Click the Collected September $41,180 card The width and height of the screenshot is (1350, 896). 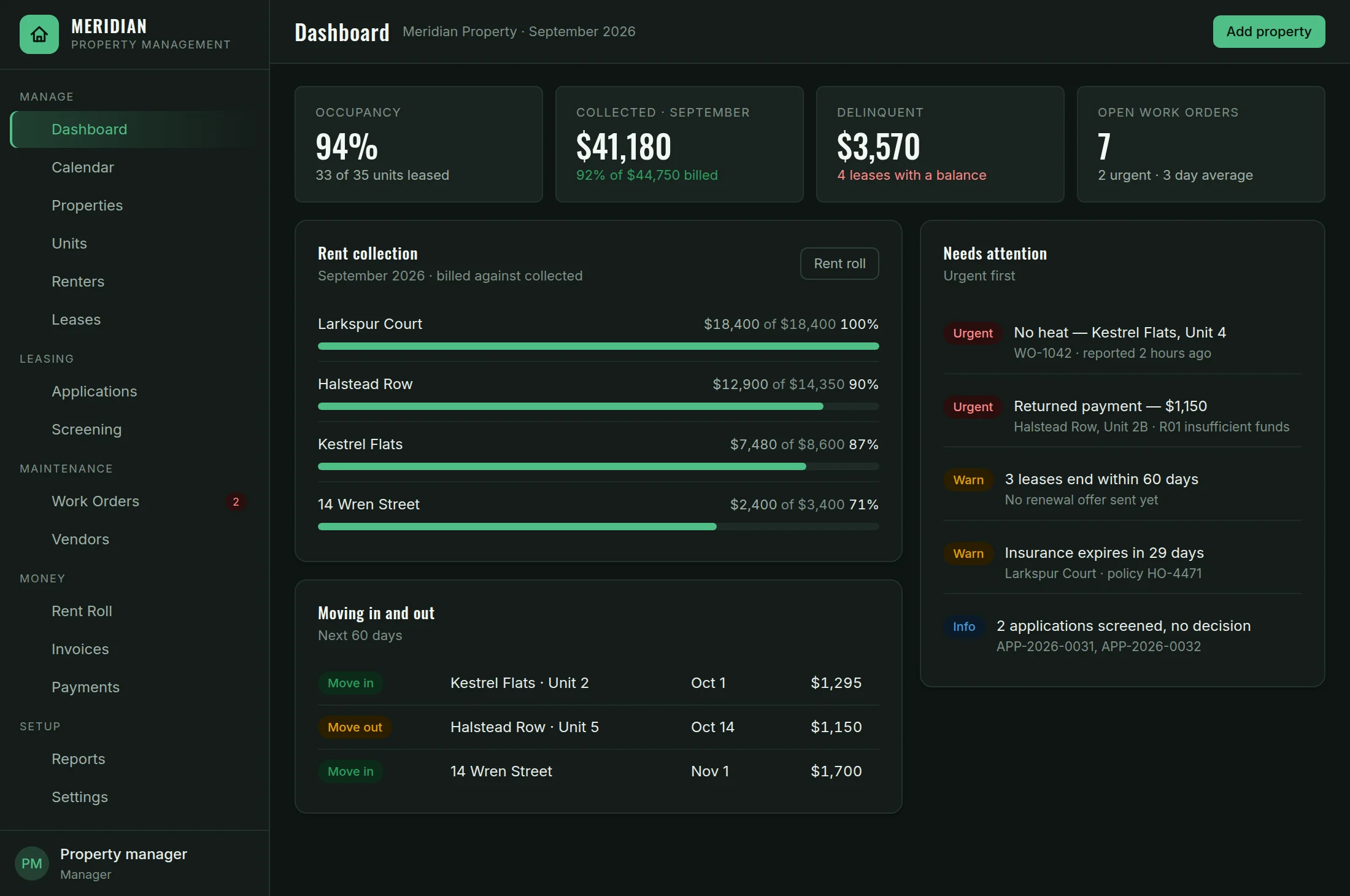point(679,144)
